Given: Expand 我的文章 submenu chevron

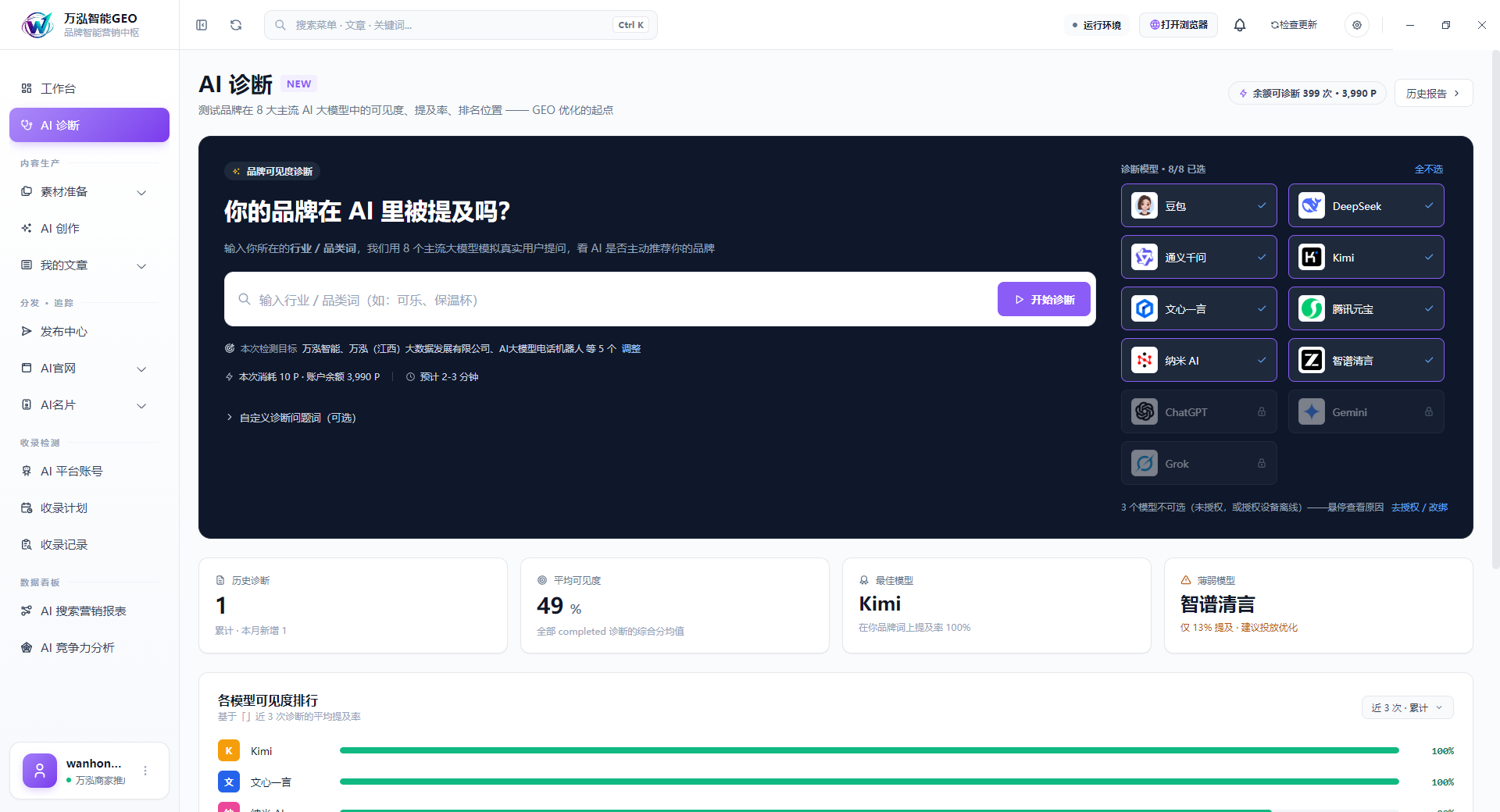Looking at the screenshot, I should 141,266.
